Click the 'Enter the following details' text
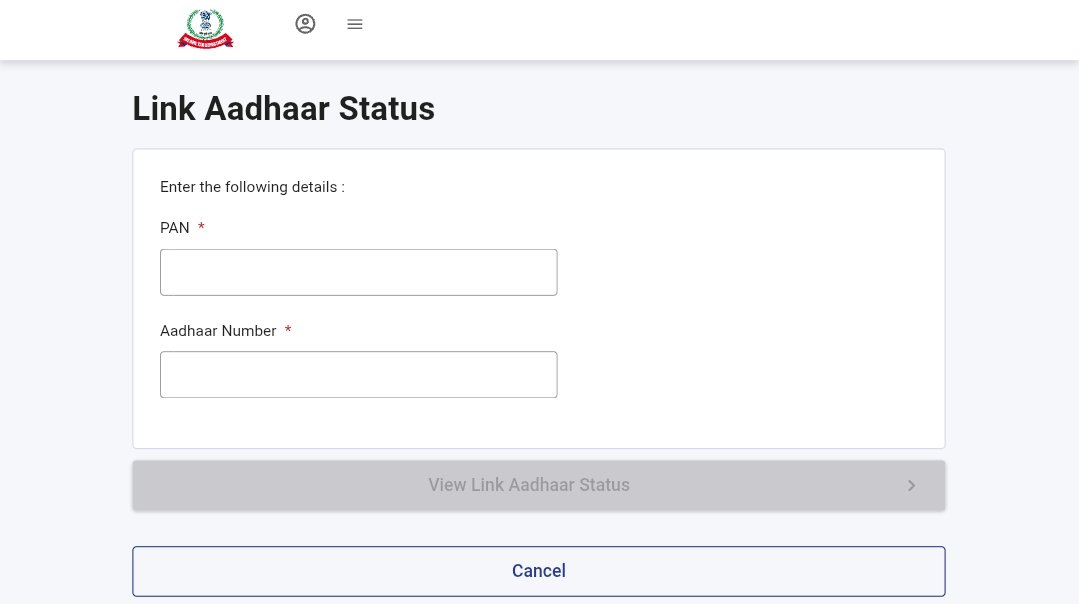The width and height of the screenshot is (1079, 604). tap(252, 187)
